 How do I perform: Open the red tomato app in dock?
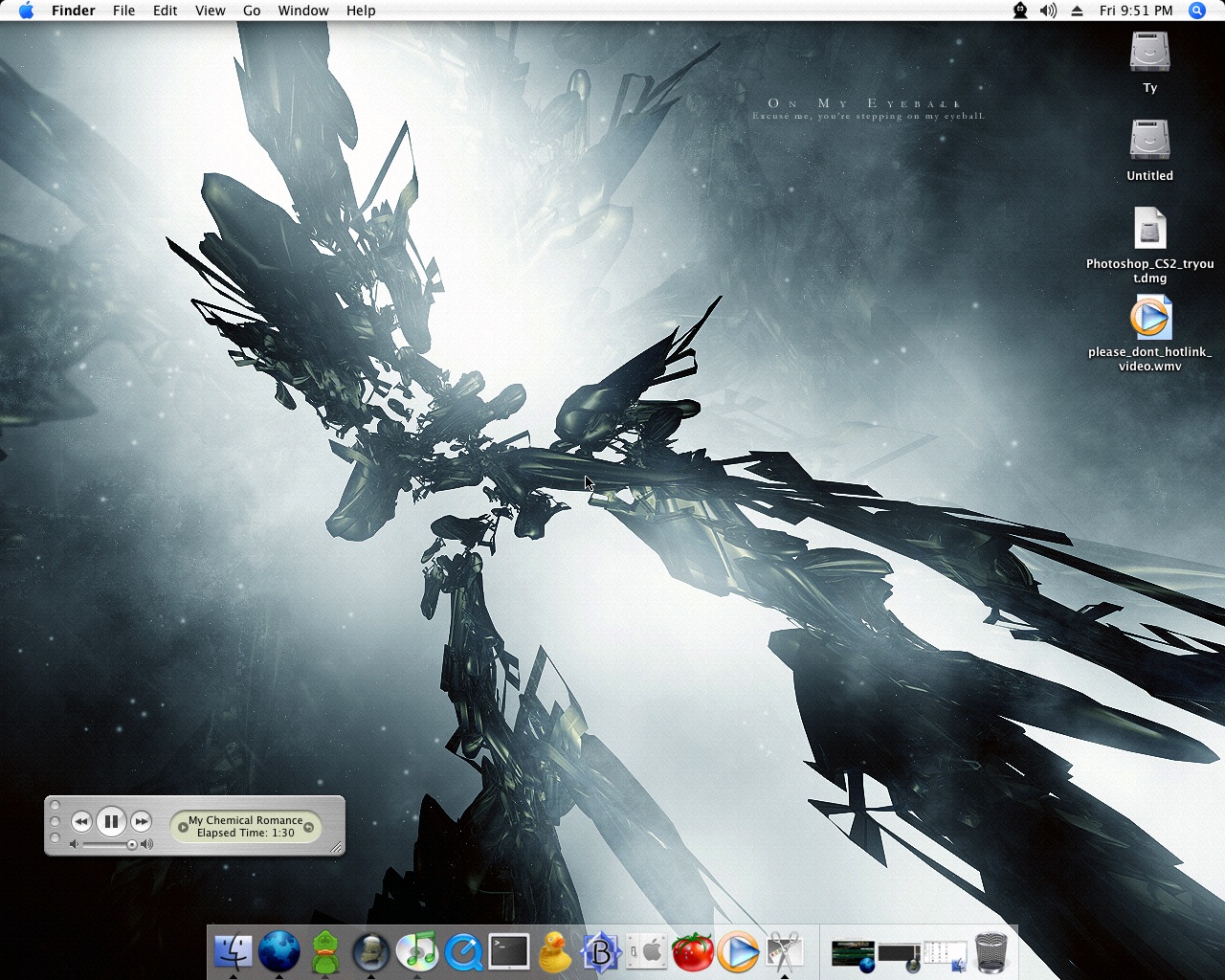tap(693, 951)
